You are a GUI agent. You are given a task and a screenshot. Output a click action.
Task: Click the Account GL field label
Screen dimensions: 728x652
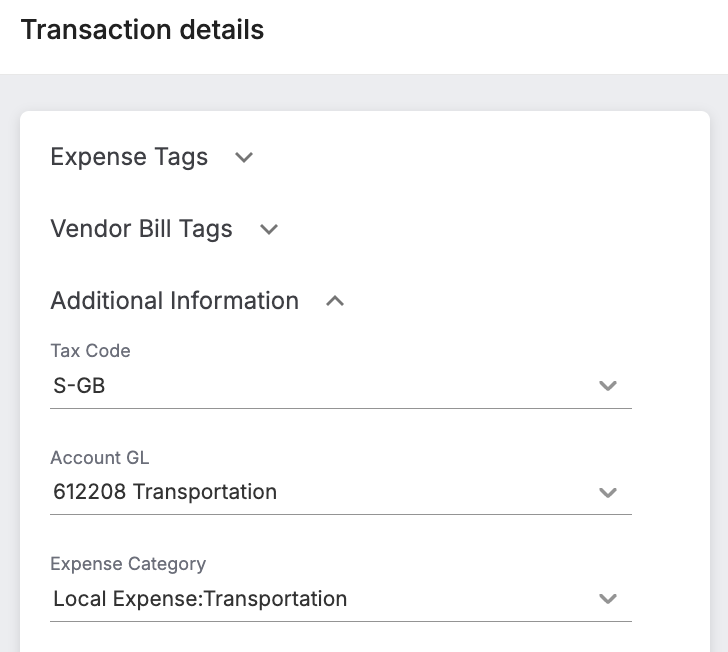[x=100, y=457]
